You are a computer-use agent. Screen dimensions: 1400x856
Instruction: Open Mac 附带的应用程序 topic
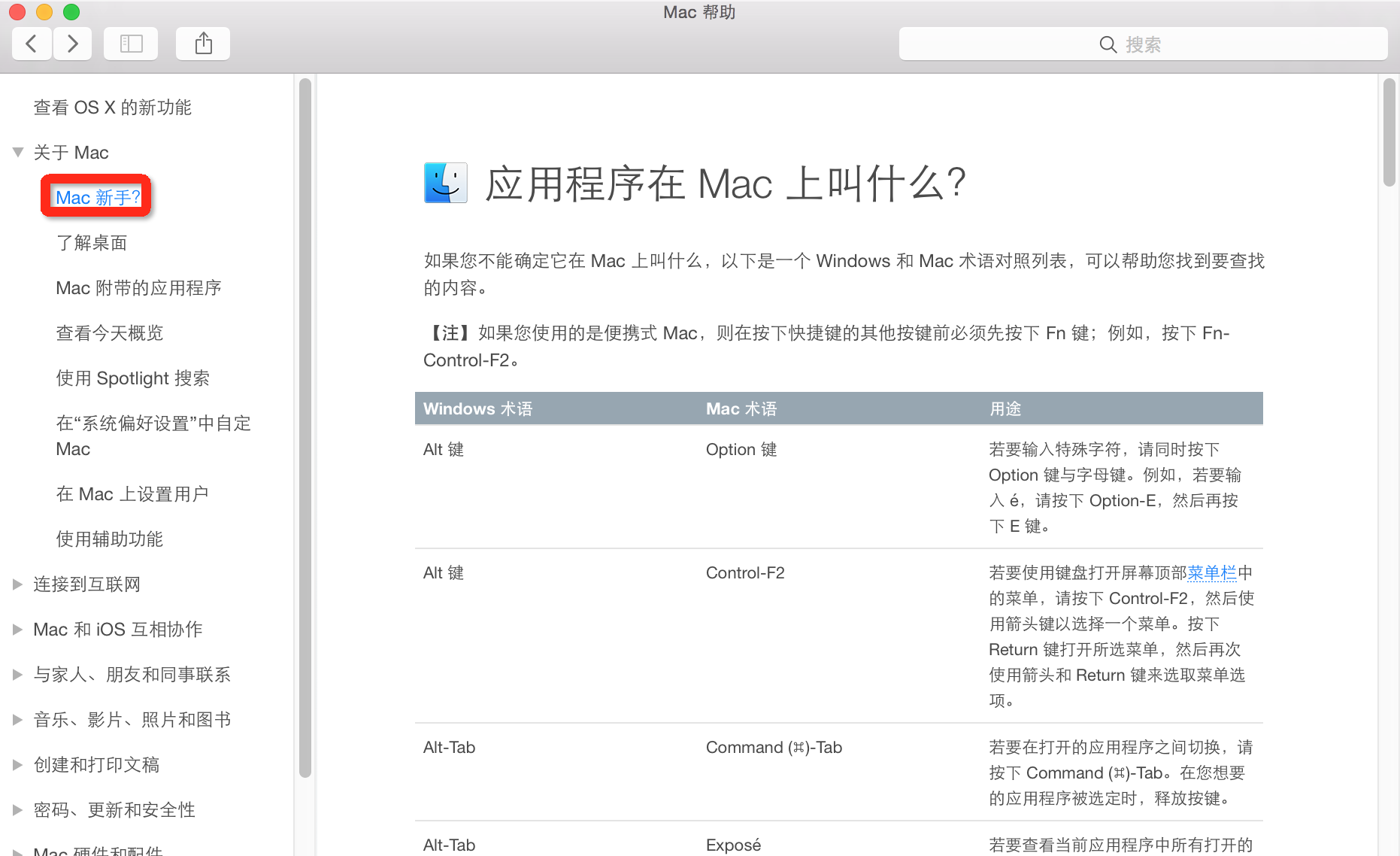point(138,288)
